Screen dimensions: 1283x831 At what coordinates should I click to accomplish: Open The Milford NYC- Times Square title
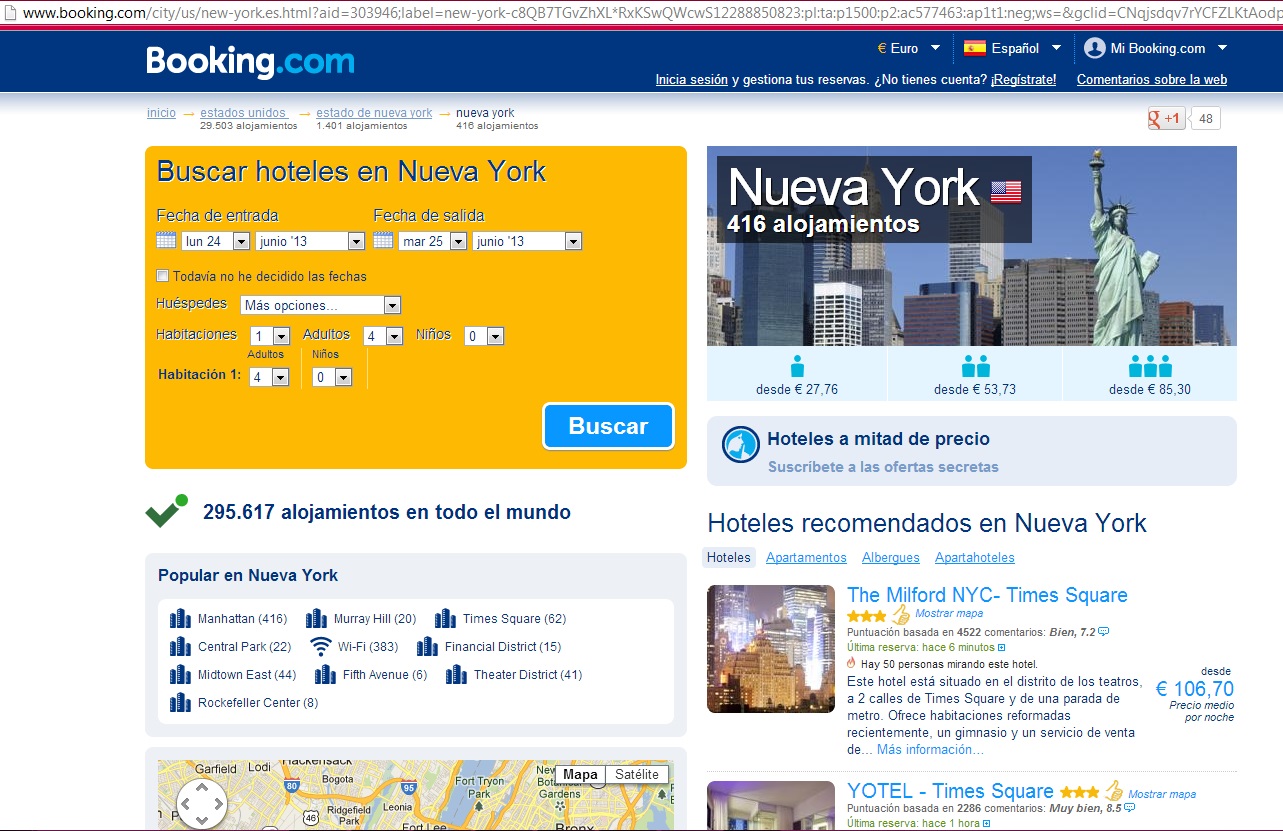click(987, 595)
